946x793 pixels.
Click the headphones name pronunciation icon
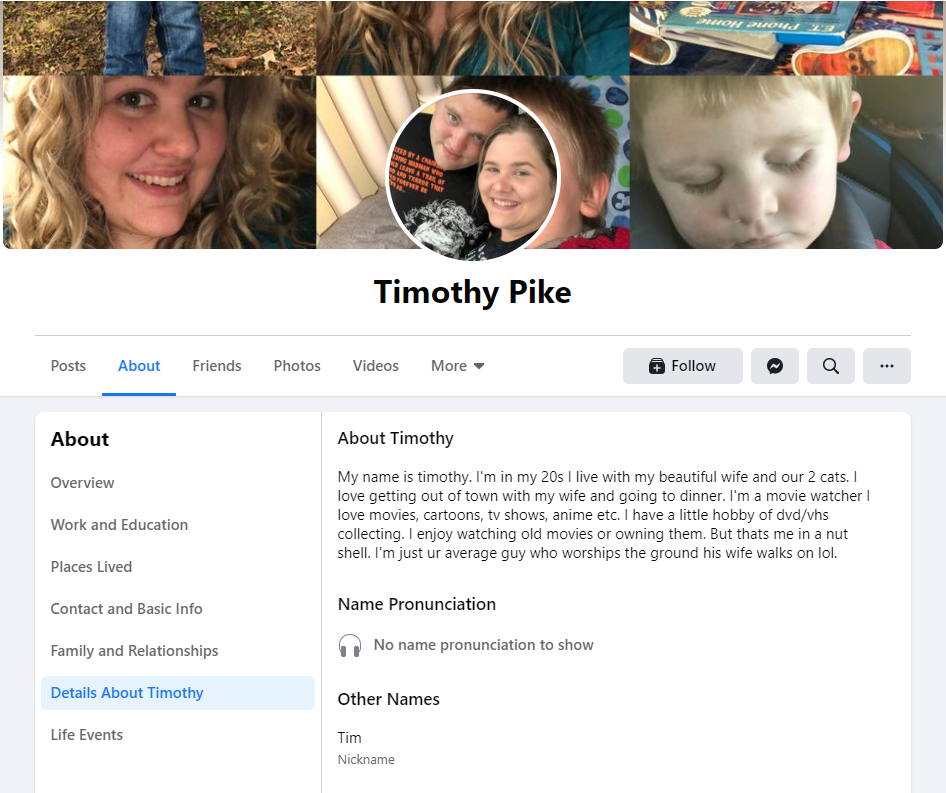coord(350,645)
